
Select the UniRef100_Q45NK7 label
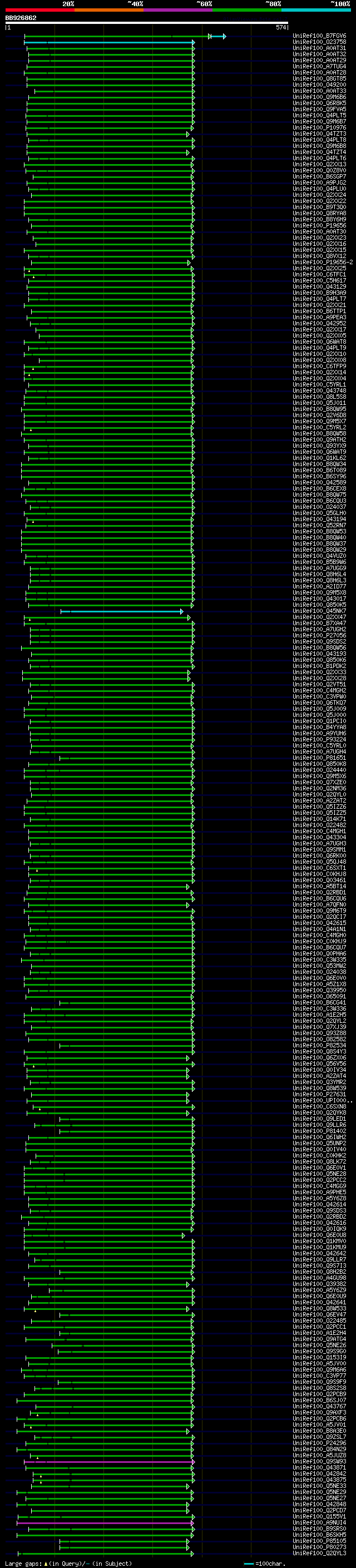click(x=319, y=611)
